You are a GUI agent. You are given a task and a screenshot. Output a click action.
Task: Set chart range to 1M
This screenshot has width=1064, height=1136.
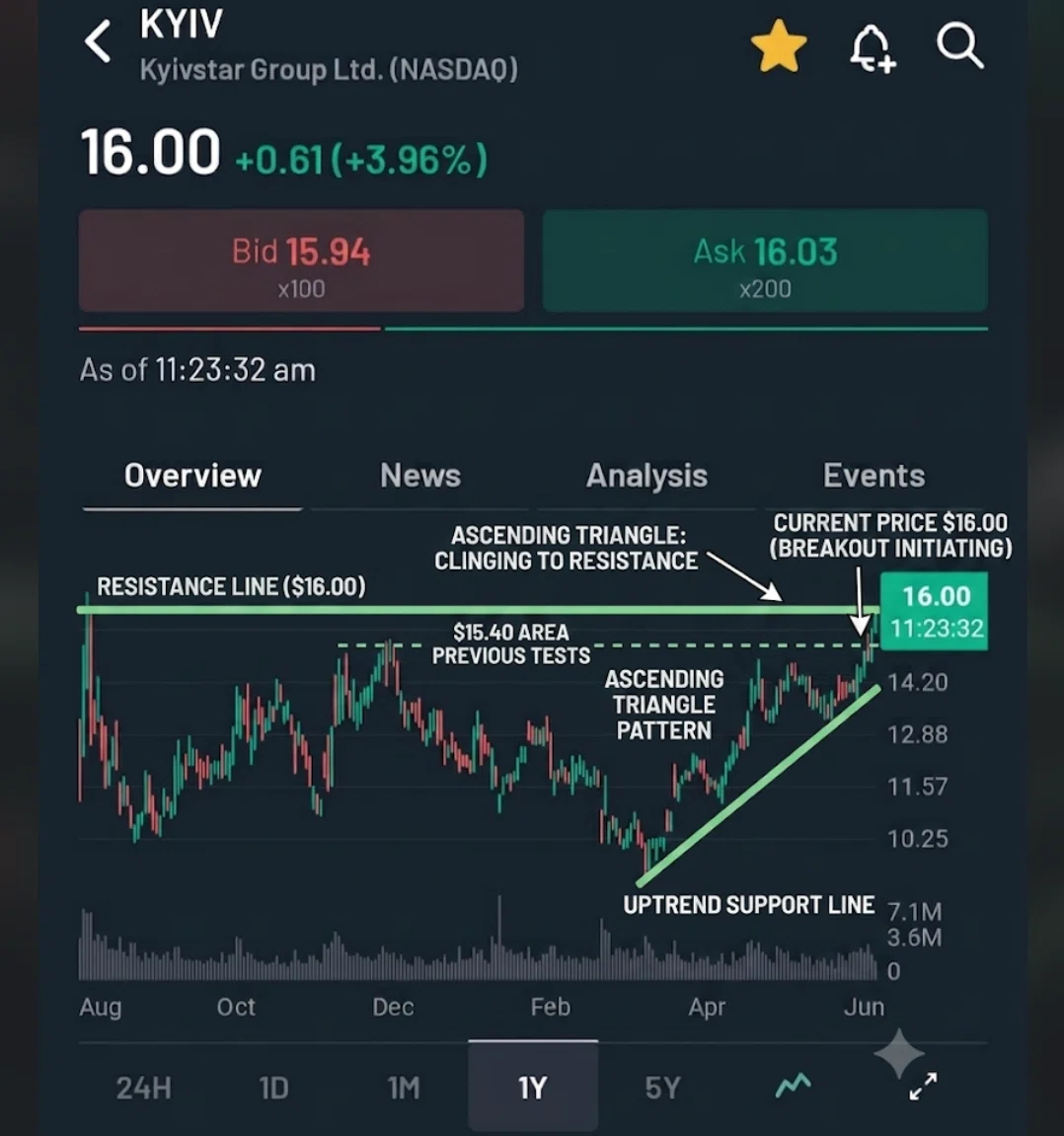pos(404,1088)
